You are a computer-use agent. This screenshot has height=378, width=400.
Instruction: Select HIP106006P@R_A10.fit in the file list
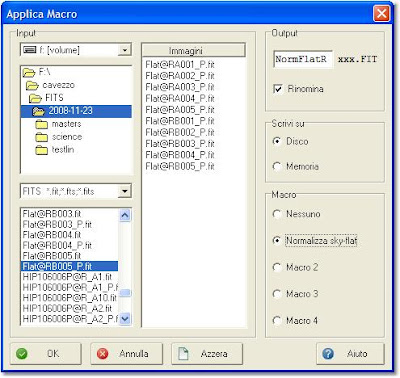click(x=70, y=298)
